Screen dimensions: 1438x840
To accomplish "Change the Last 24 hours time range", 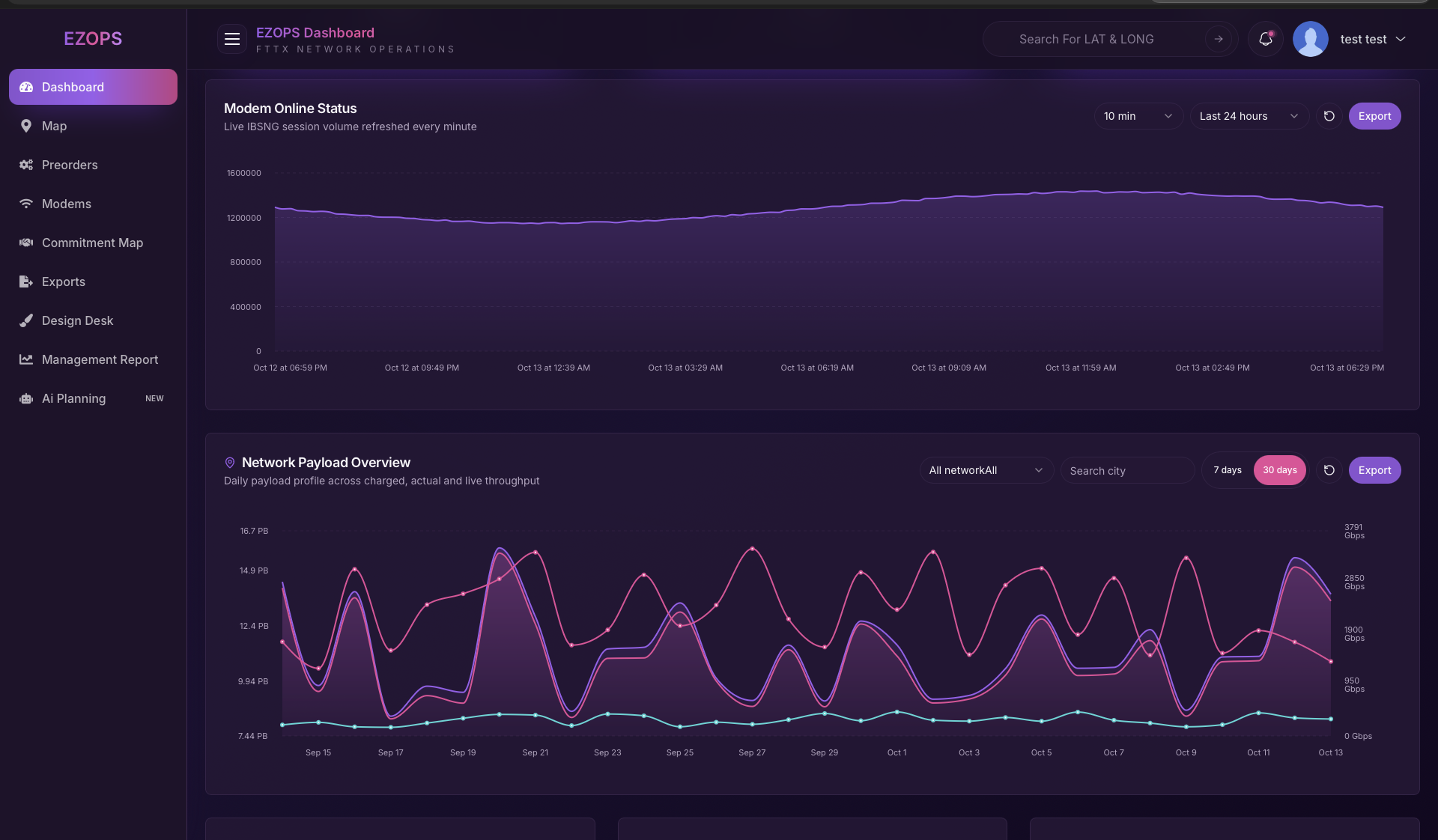I will 1249,116.
